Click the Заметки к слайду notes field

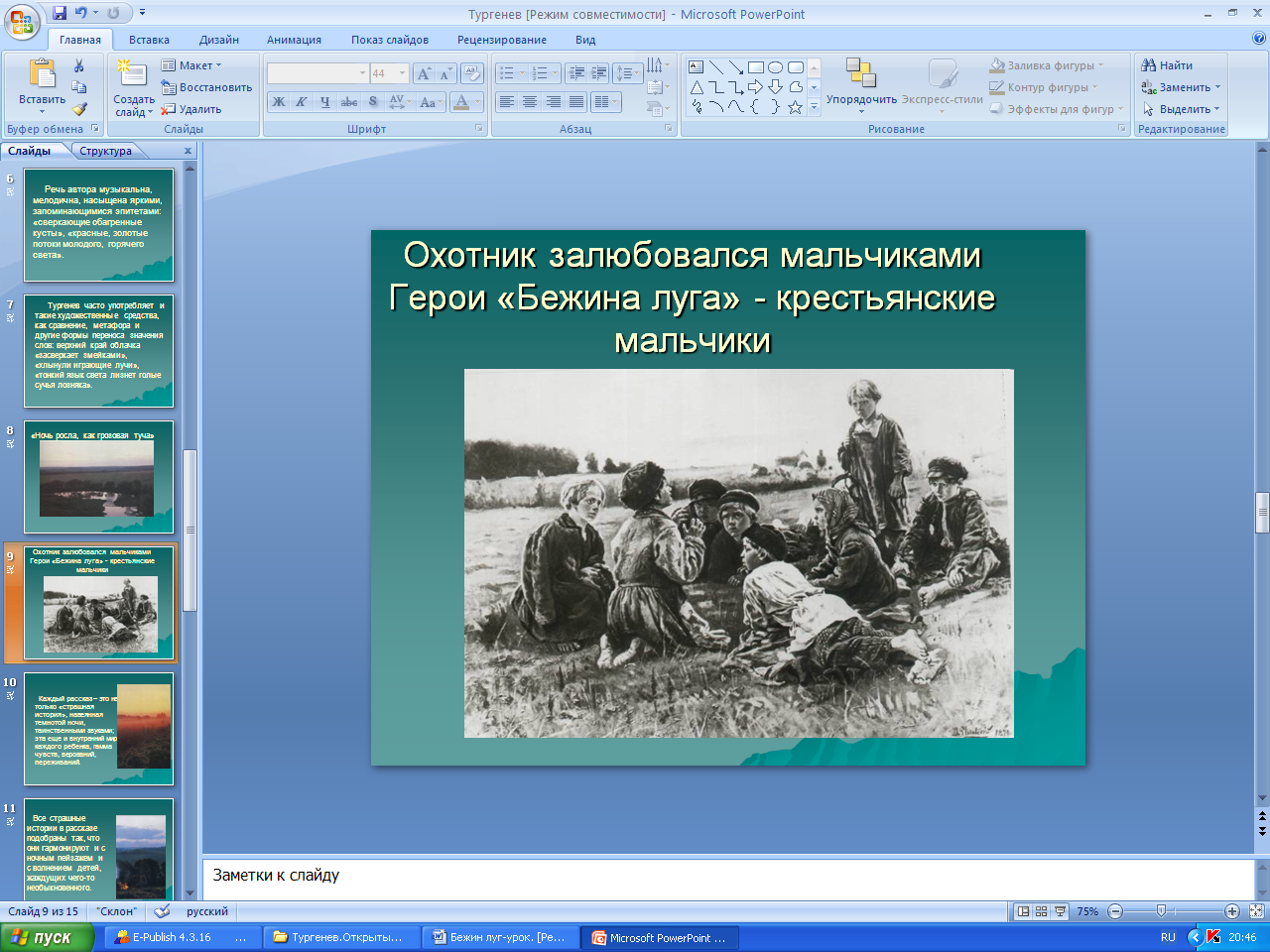(x=728, y=879)
